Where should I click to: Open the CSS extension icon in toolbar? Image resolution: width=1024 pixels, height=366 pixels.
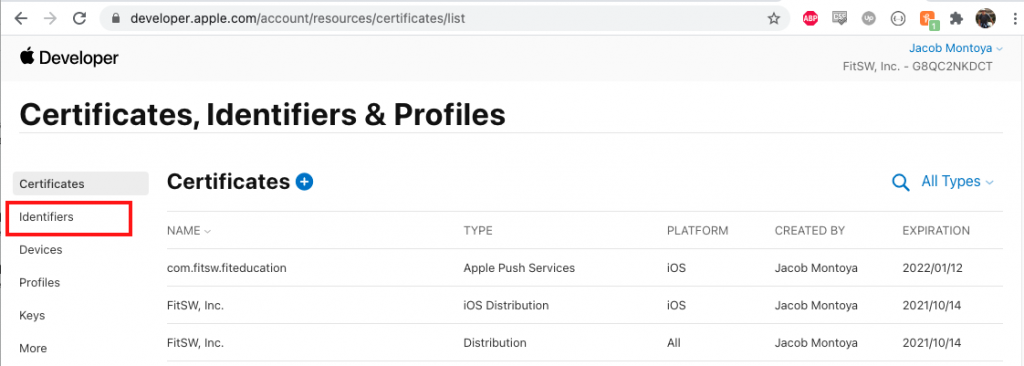point(840,18)
